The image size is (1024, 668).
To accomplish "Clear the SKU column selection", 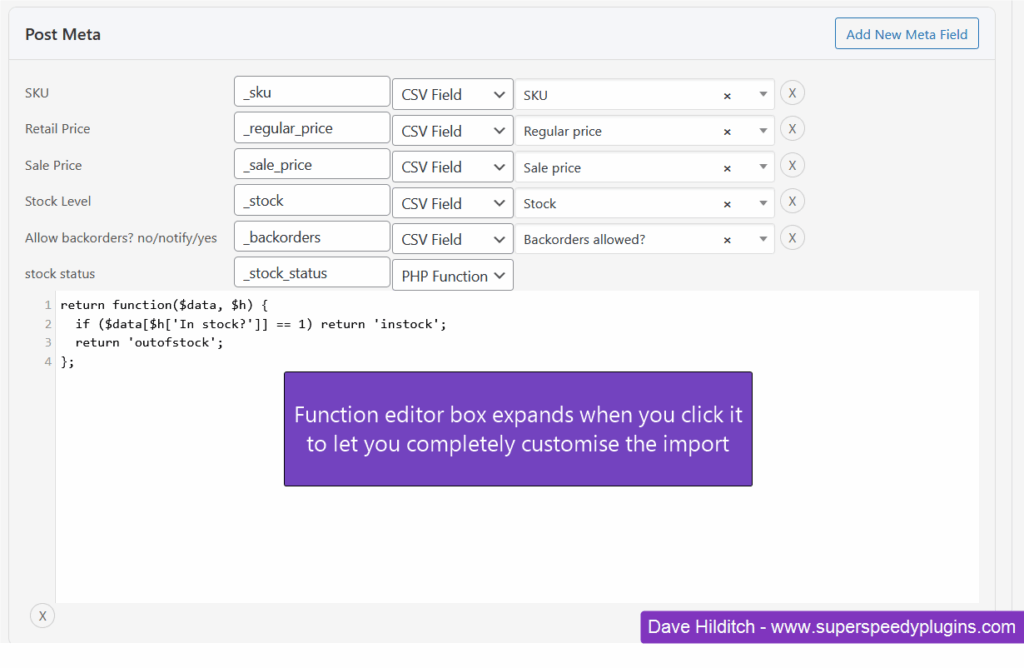I will coord(727,96).
